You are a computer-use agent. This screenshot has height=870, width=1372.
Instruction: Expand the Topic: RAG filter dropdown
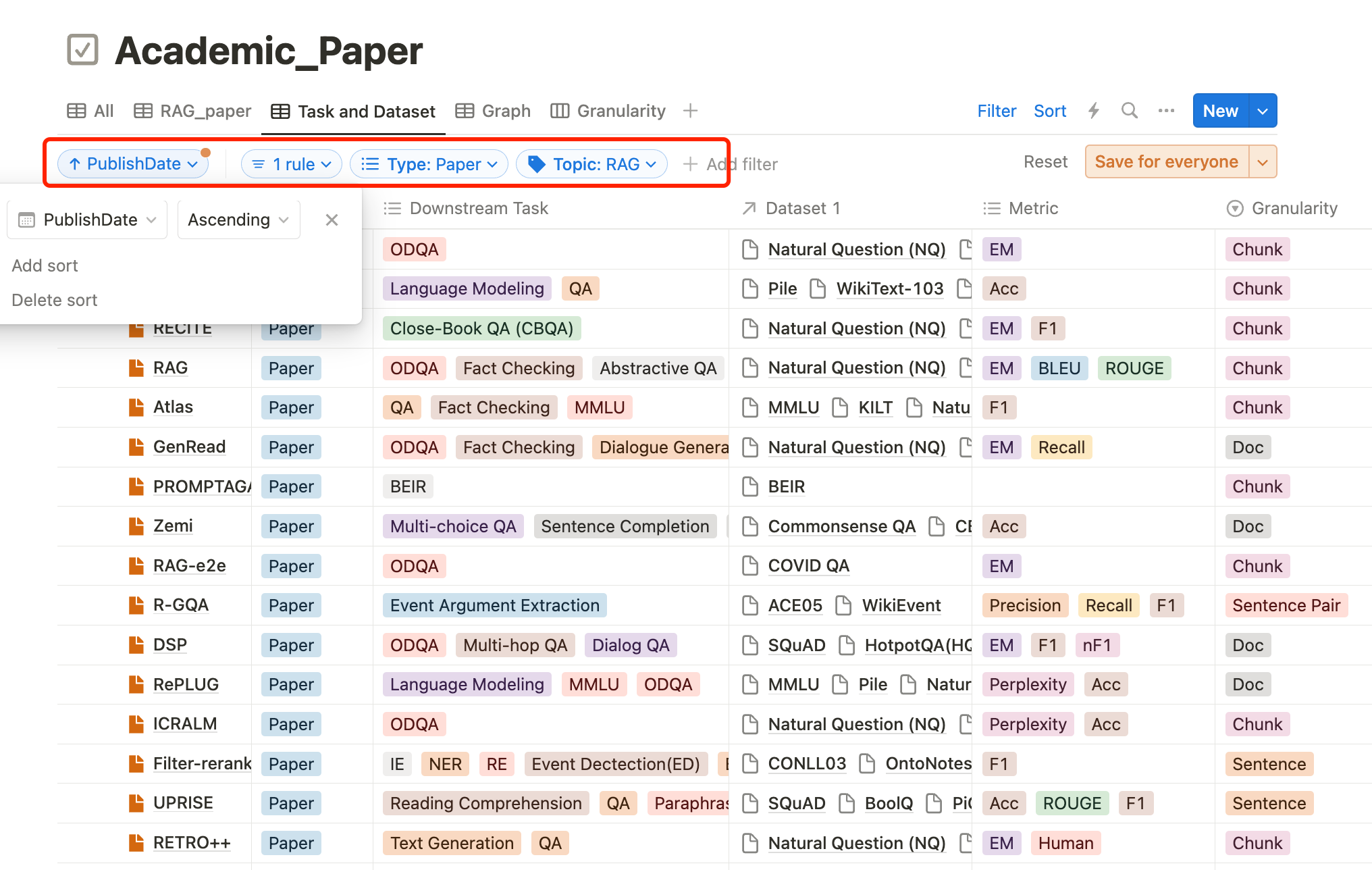(591, 164)
